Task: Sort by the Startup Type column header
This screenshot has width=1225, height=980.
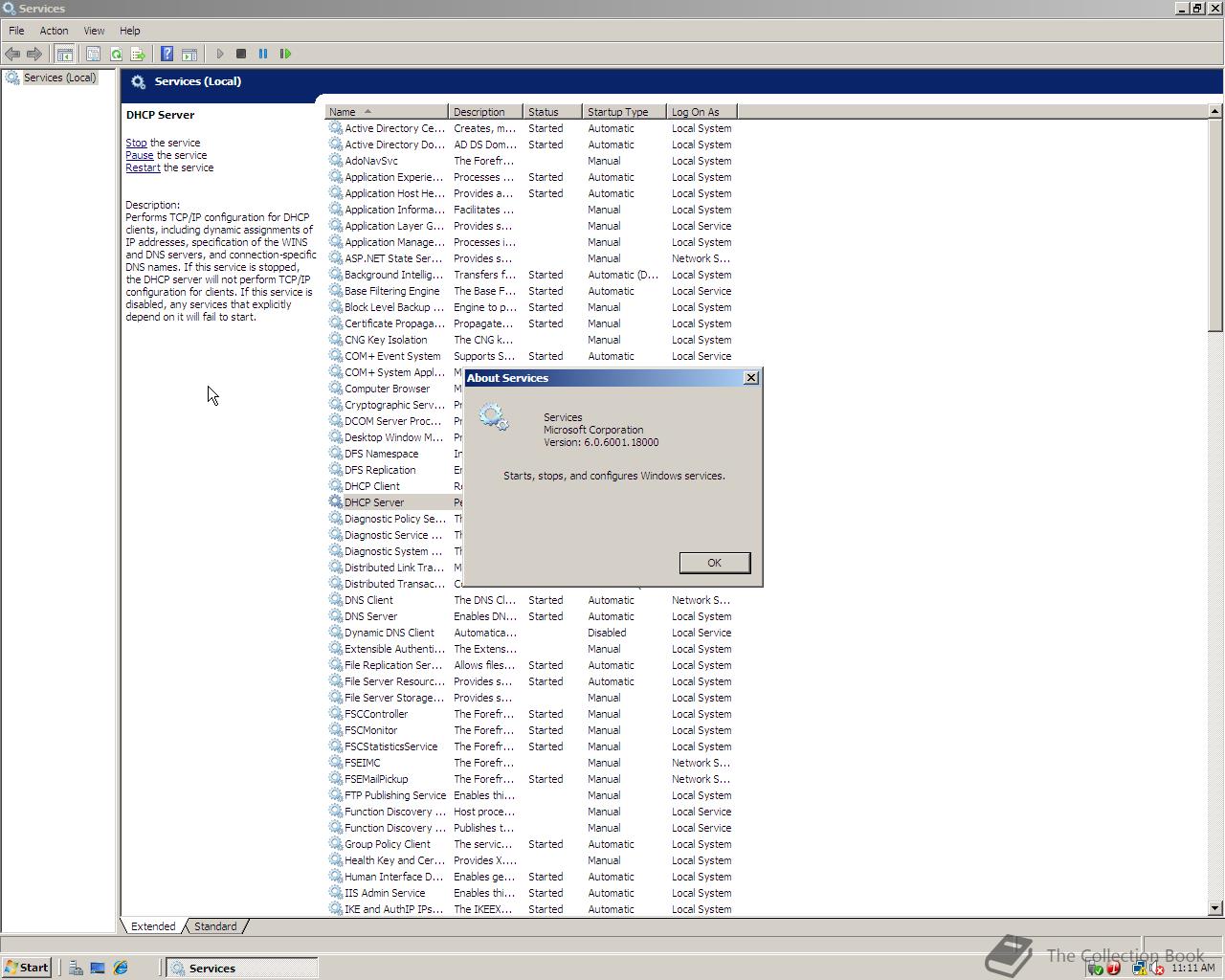Action: [624, 112]
